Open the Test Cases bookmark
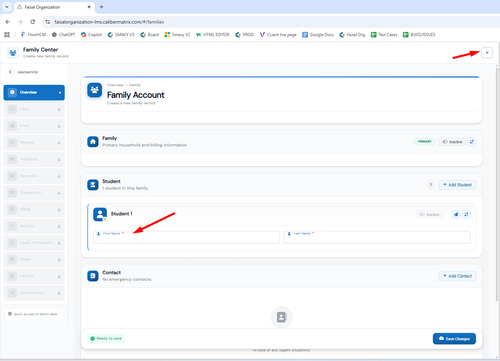 [x=384, y=34]
